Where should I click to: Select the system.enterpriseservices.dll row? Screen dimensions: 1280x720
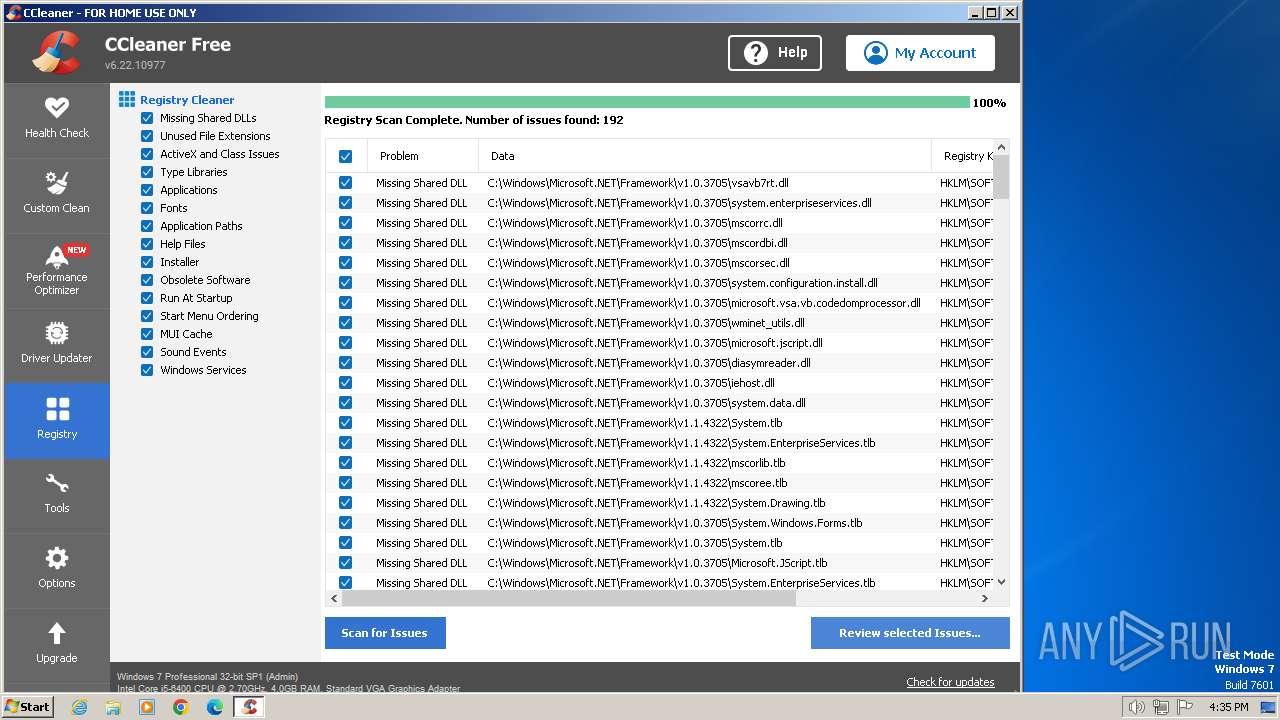point(660,203)
